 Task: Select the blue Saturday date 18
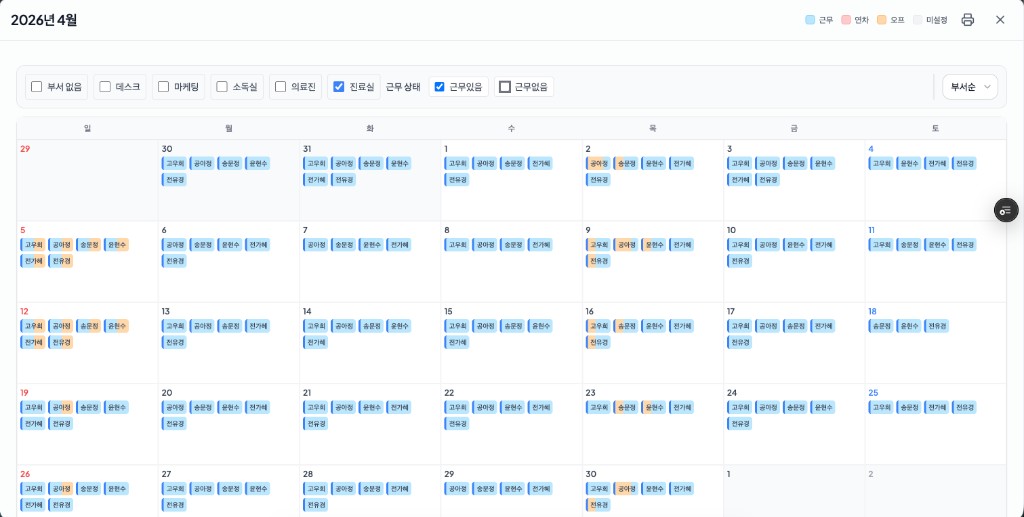tap(872, 311)
